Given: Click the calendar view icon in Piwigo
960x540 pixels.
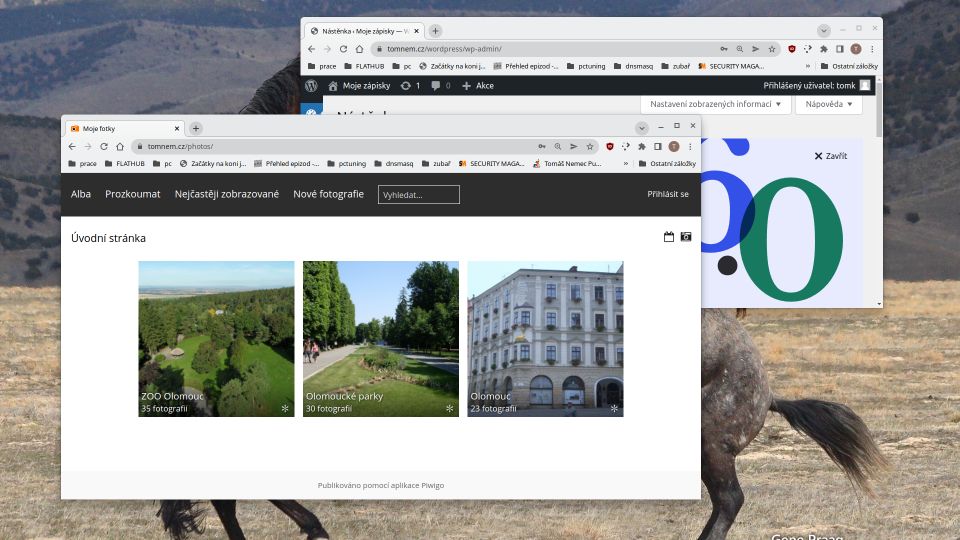Looking at the screenshot, I should [669, 237].
